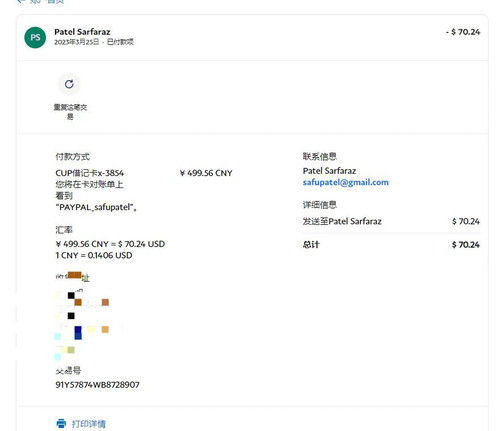Click the ¥ 499.56 CNY = $ 70.24 USD line
Viewport: 500px width, 431px height.
(110, 244)
